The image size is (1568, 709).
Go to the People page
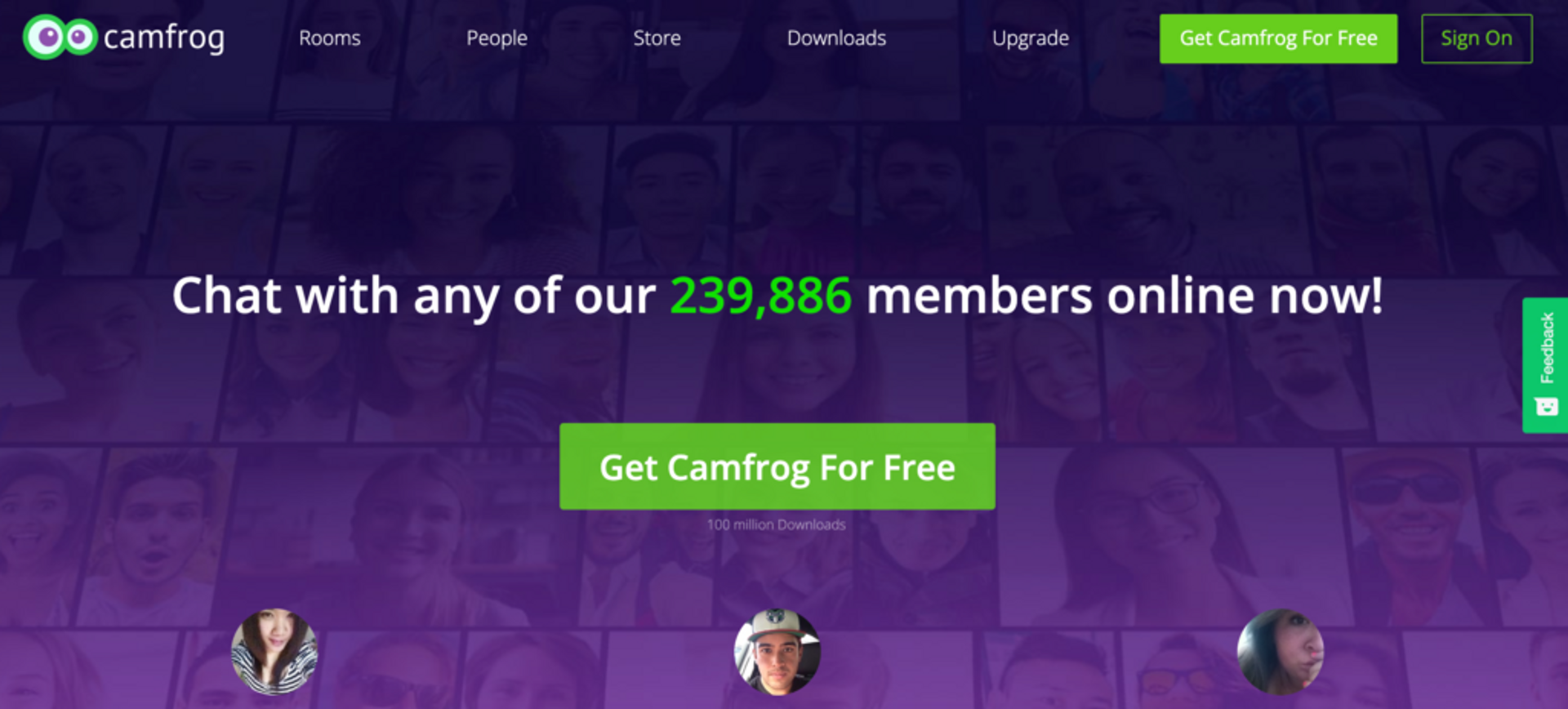[497, 38]
